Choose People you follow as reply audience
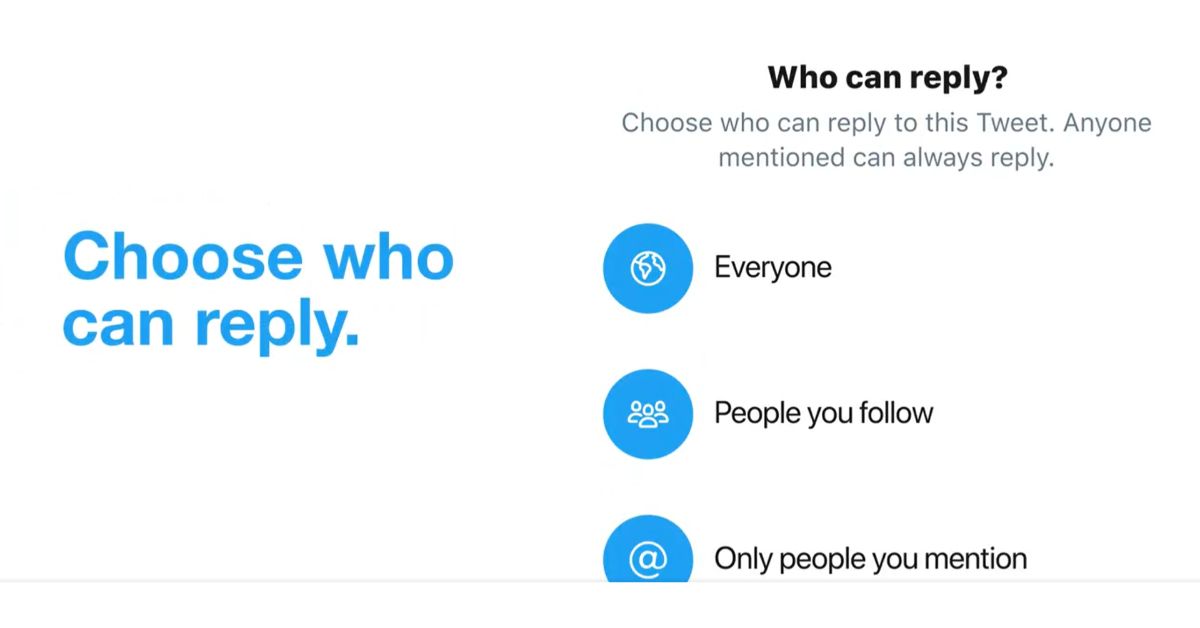Image resolution: width=1200 pixels, height=628 pixels. click(x=823, y=413)
